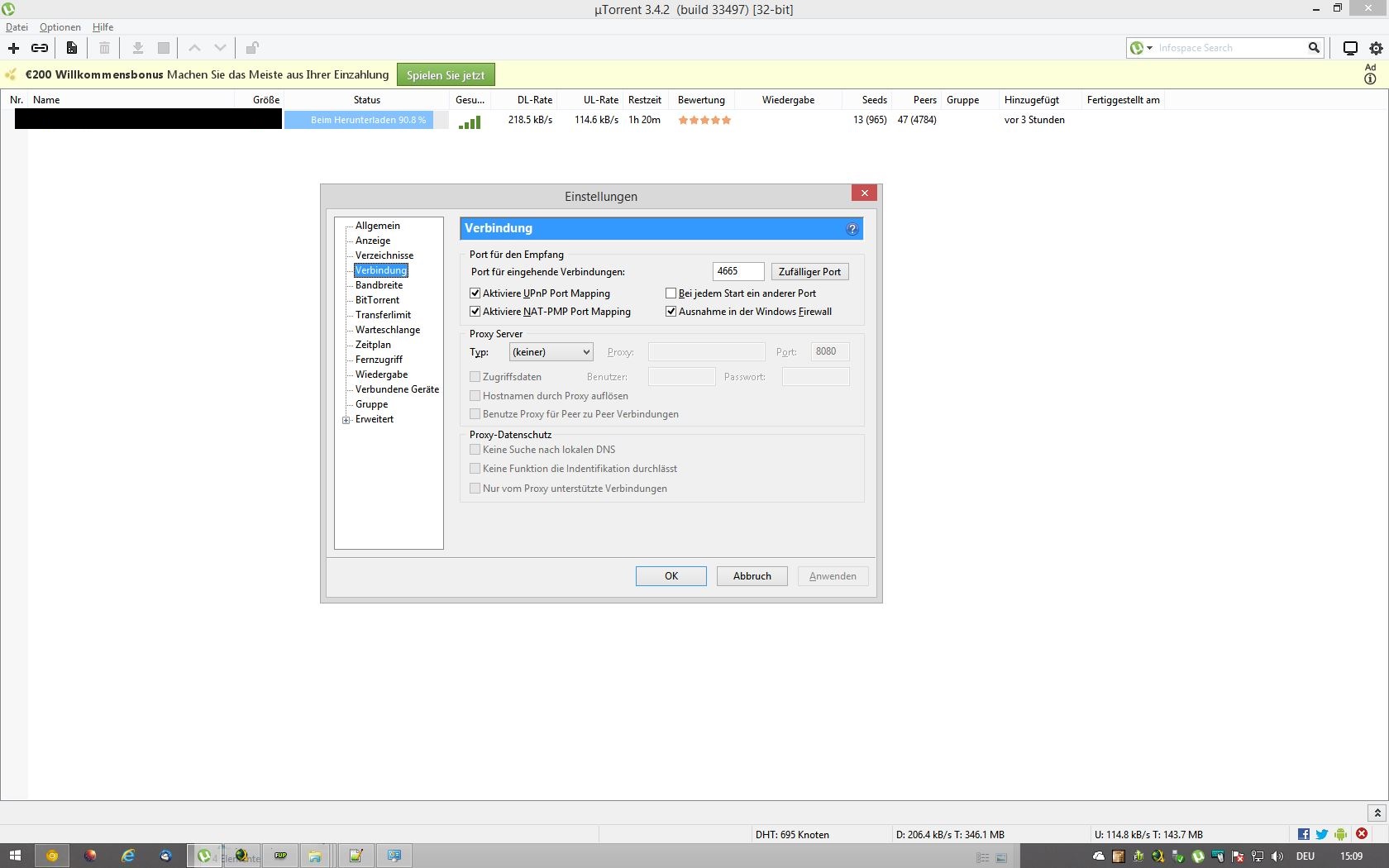This screenshot has width=1389, height=868.
Task: Click the DEU language indicator
Action: [1305, 856]
